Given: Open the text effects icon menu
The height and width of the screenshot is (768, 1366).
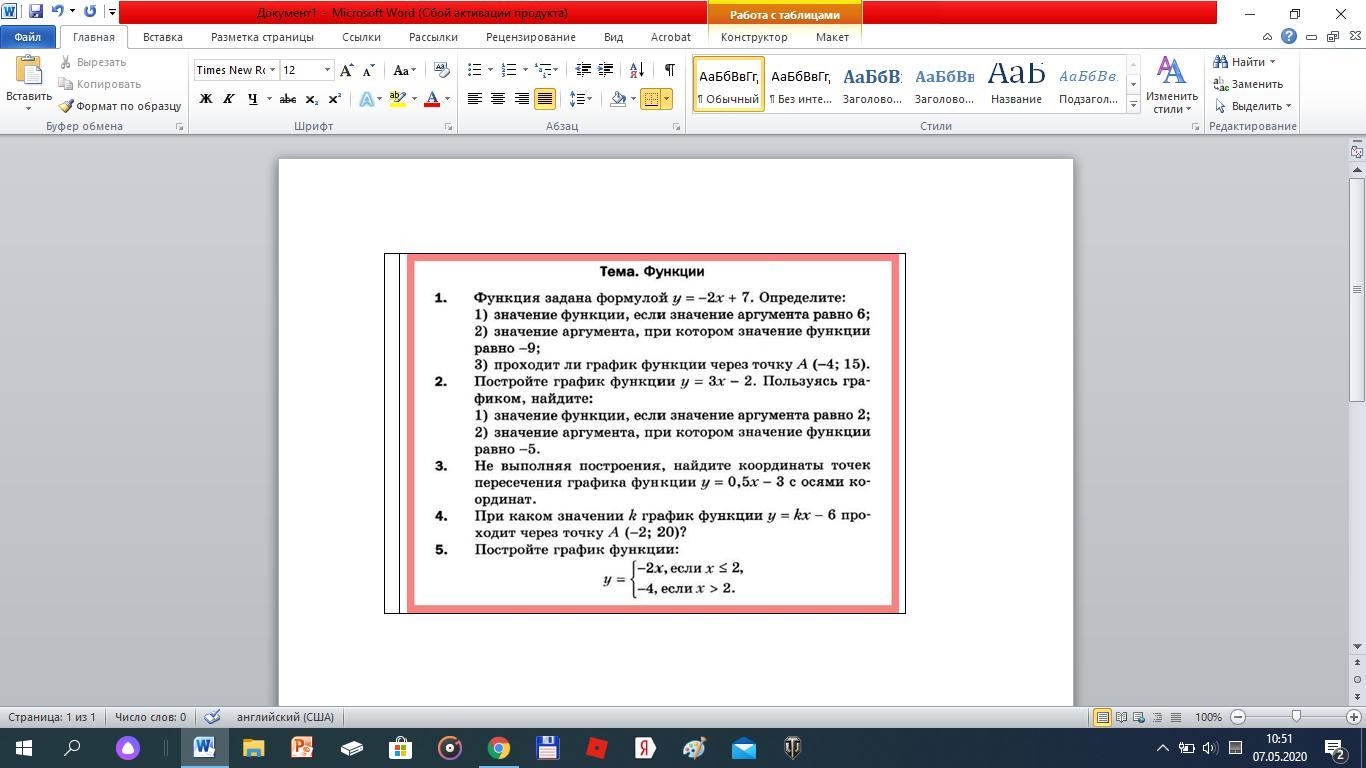Looking at the screenshot, I should click(x=370, y=99).
